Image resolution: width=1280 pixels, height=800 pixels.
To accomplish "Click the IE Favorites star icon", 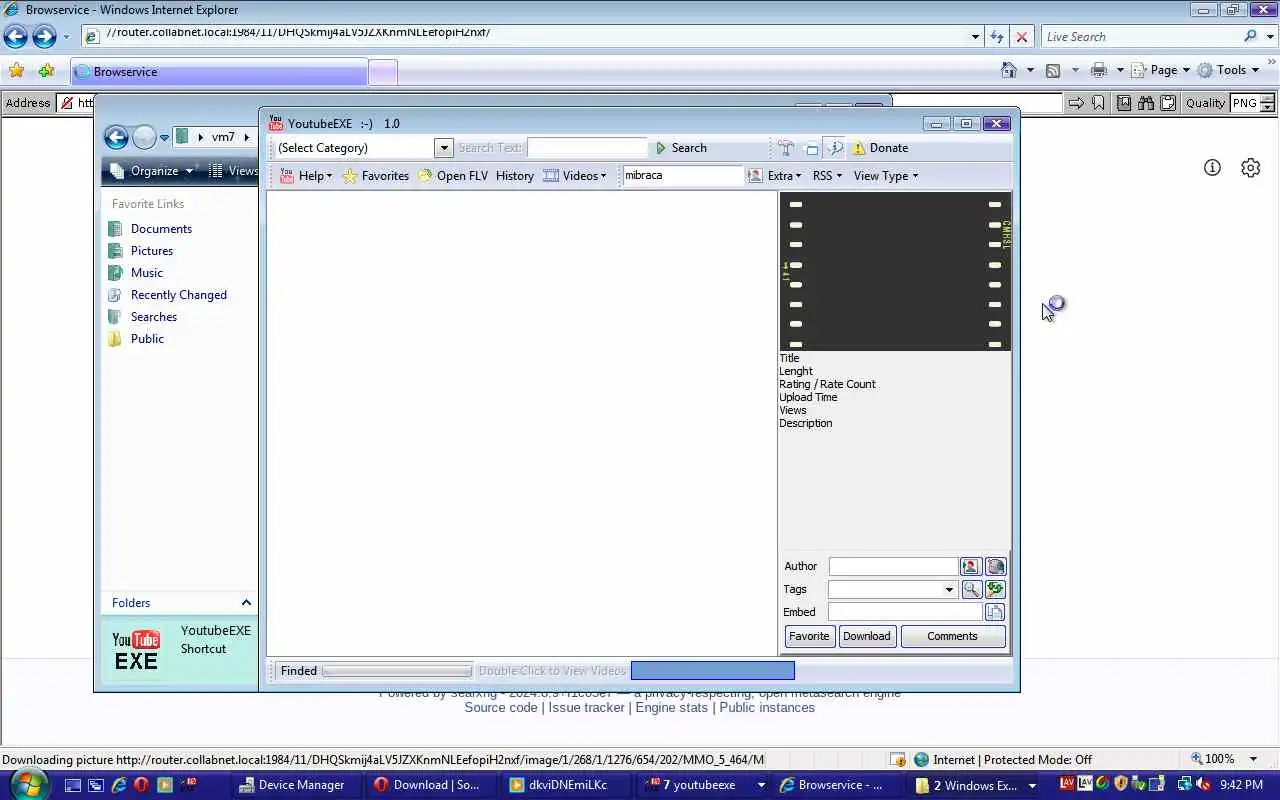I will tap(16, 71).
